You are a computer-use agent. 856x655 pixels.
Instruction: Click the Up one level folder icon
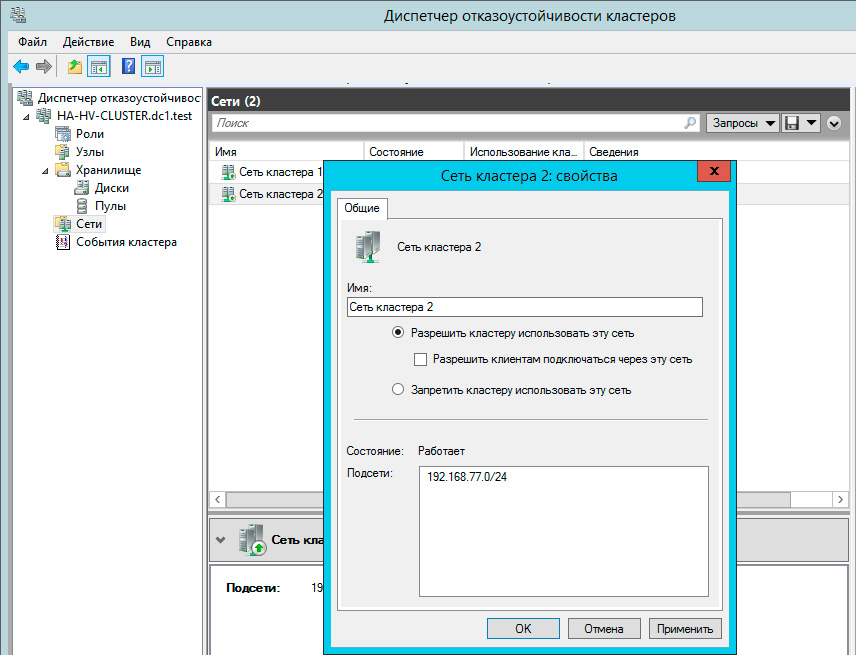[74, 67]
